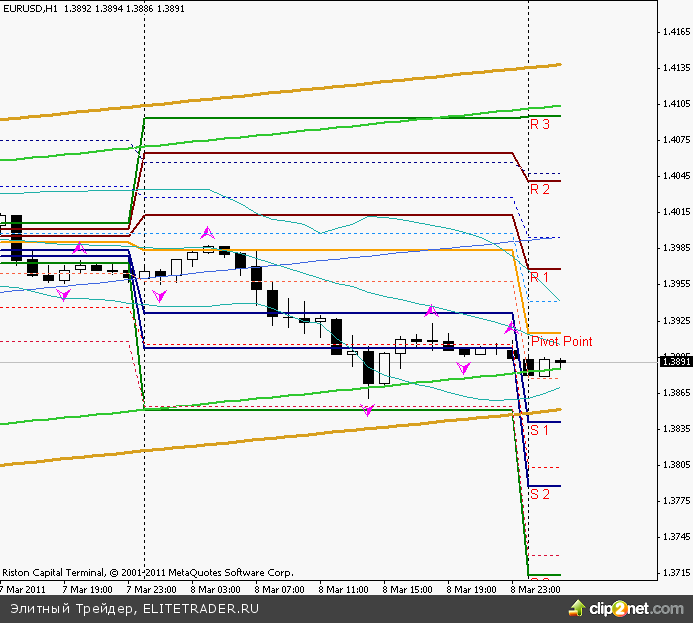The height and width of the screenshot is (623, 693).
Task: Open the ELITETRADER.RU link text
Action: (202, 607)
